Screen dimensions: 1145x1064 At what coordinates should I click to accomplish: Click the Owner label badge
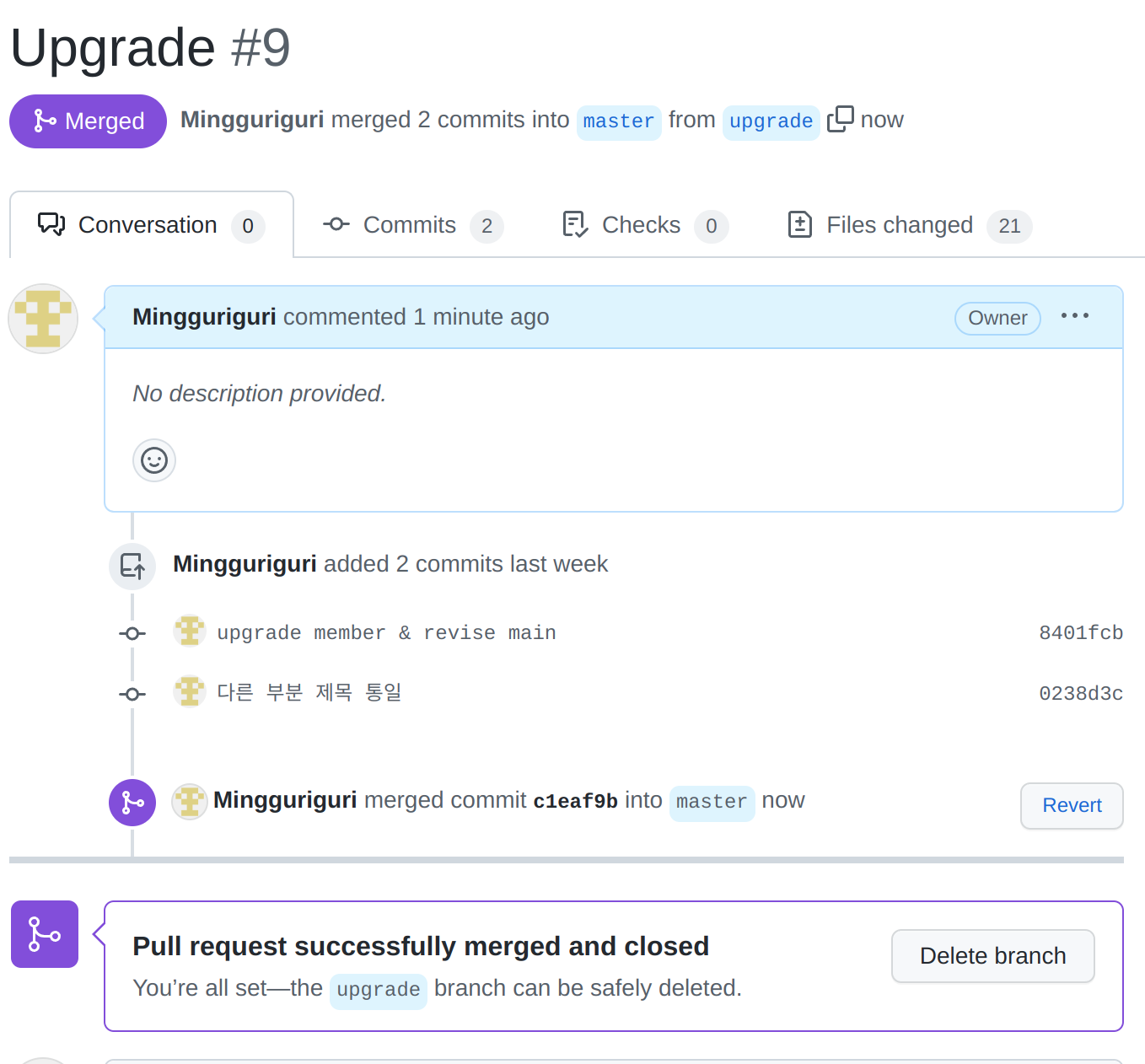(x=997, y=318)
